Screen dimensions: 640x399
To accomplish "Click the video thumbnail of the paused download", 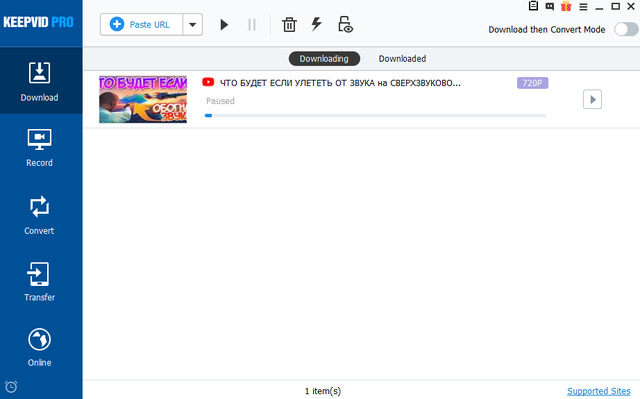I will point(143,99).
